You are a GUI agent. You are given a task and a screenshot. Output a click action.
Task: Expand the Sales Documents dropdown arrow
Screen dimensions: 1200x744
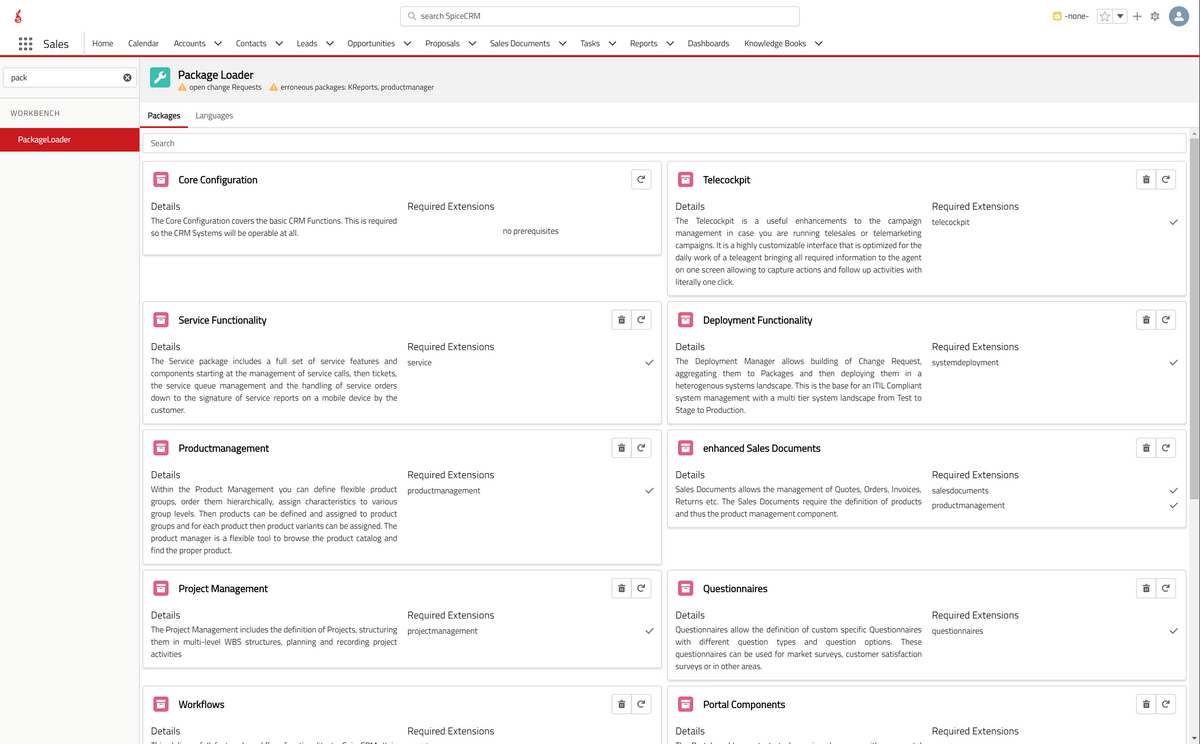pos(564,44)
